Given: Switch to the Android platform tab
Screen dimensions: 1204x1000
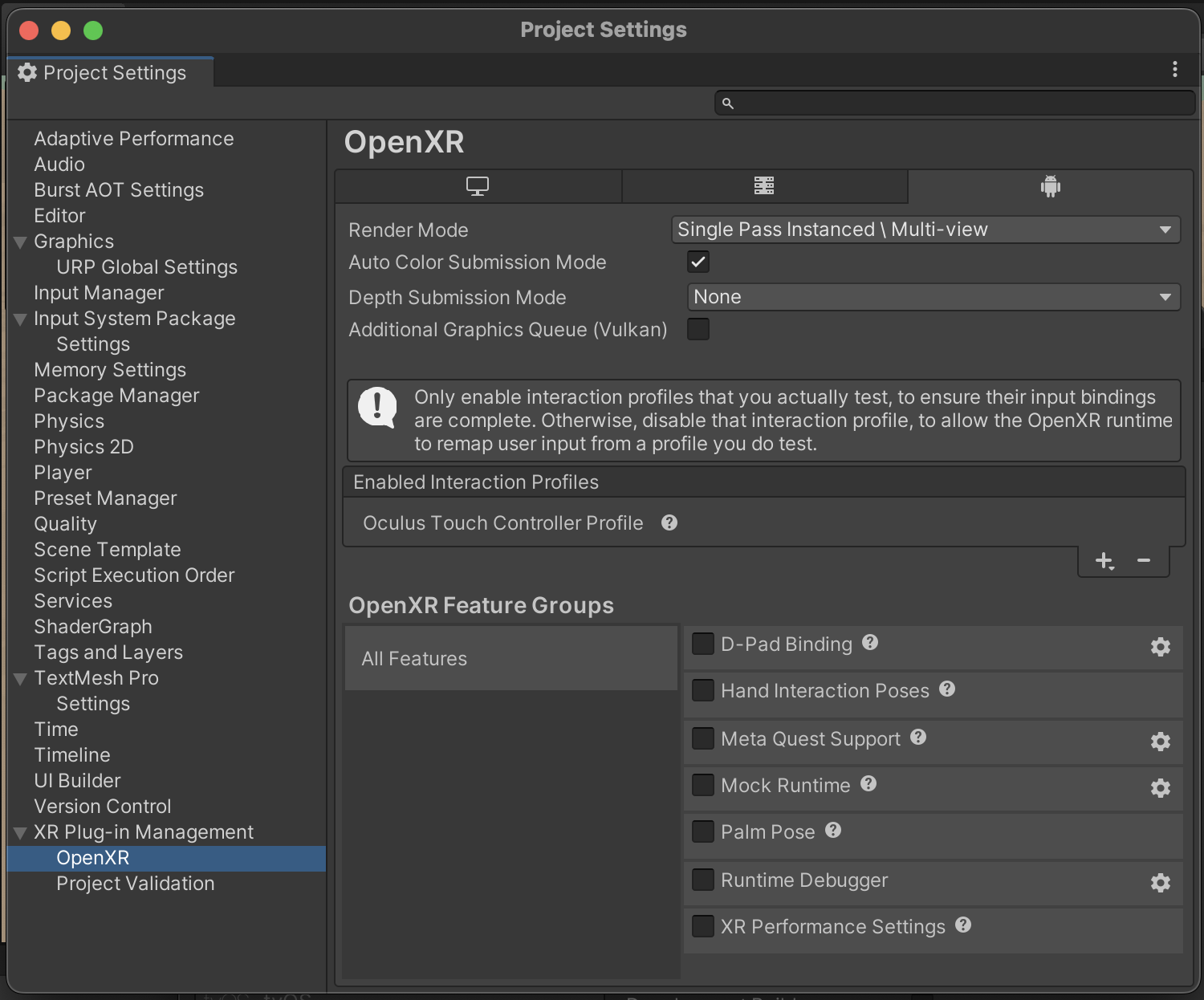Looking at the screenshot, I should tap(1050, 186).
